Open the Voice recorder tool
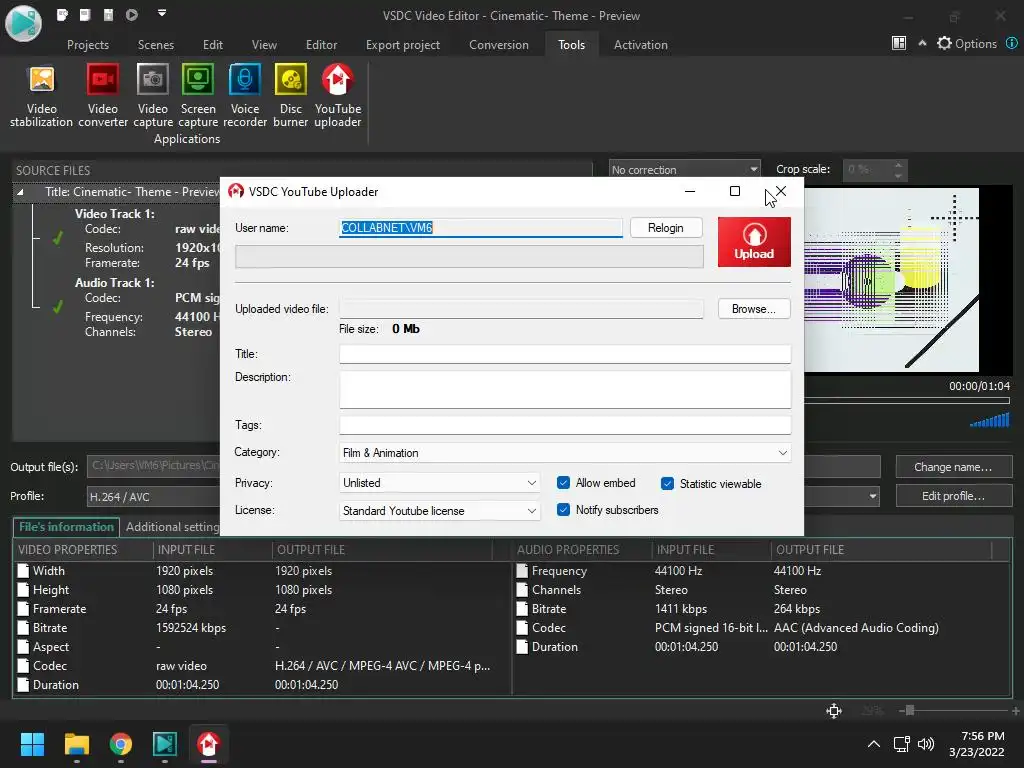The height and width of the screenshot is (768, 1024). (x=245, y=96)
